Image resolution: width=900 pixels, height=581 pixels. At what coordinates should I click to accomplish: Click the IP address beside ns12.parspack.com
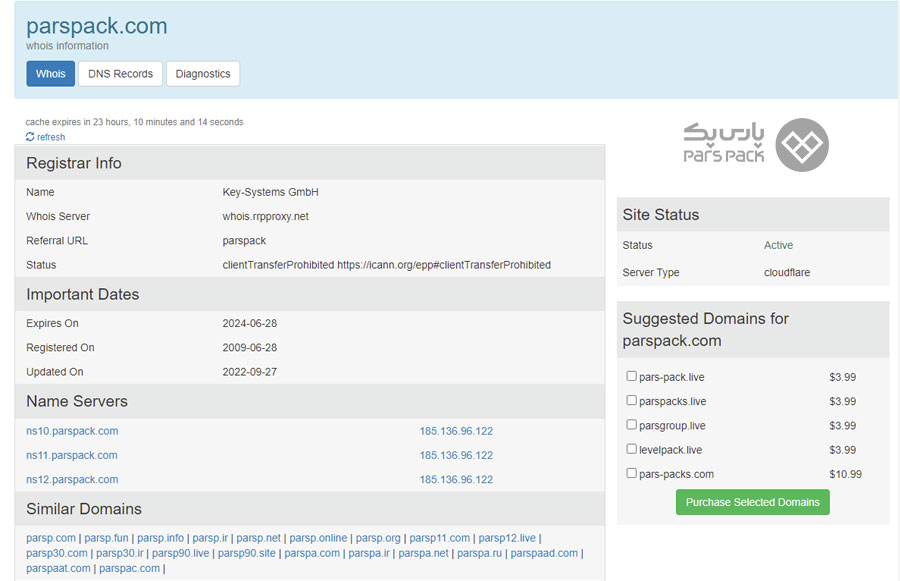456,479
